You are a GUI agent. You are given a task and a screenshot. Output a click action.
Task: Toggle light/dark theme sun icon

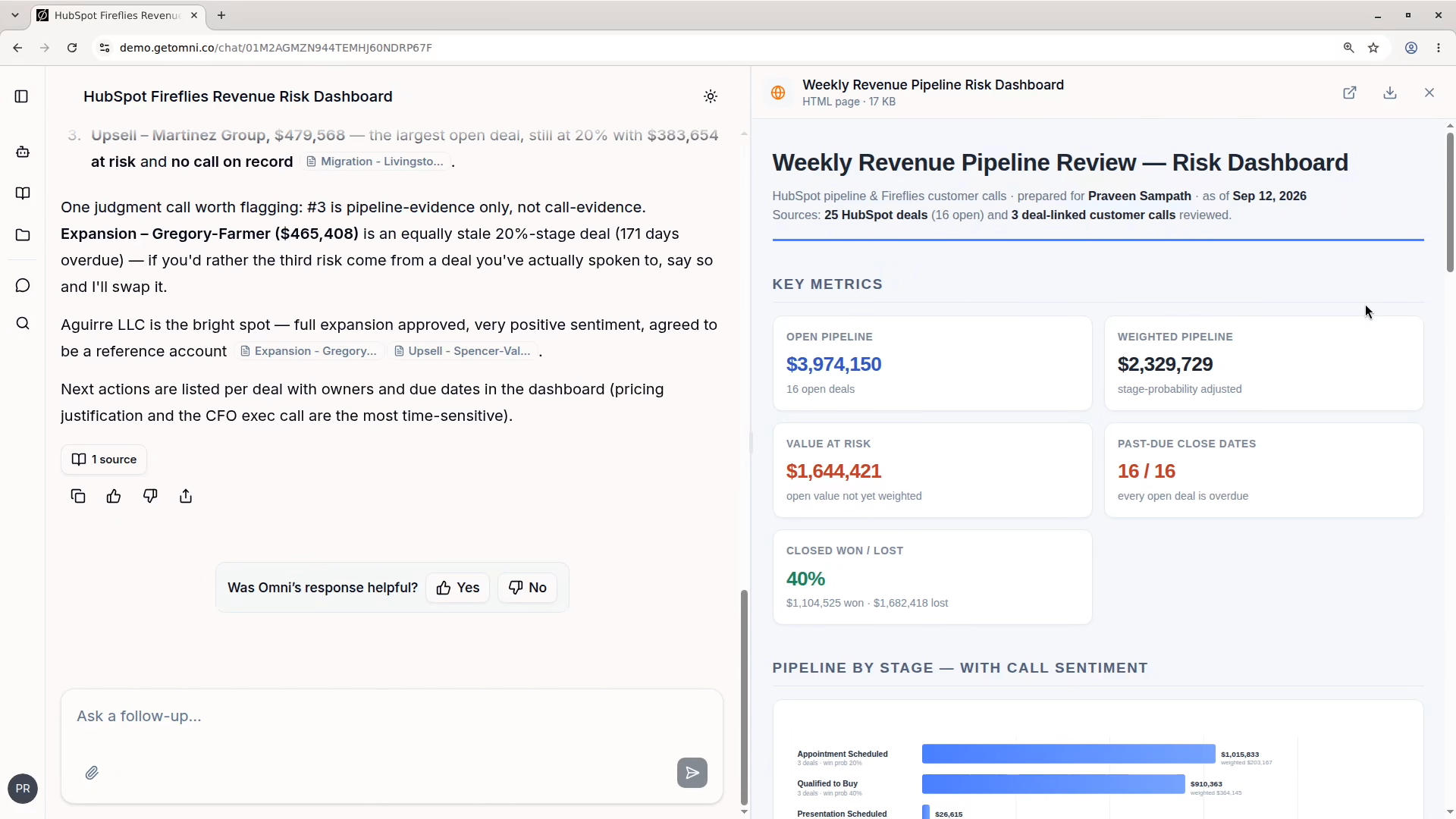(x=711, y=96)
